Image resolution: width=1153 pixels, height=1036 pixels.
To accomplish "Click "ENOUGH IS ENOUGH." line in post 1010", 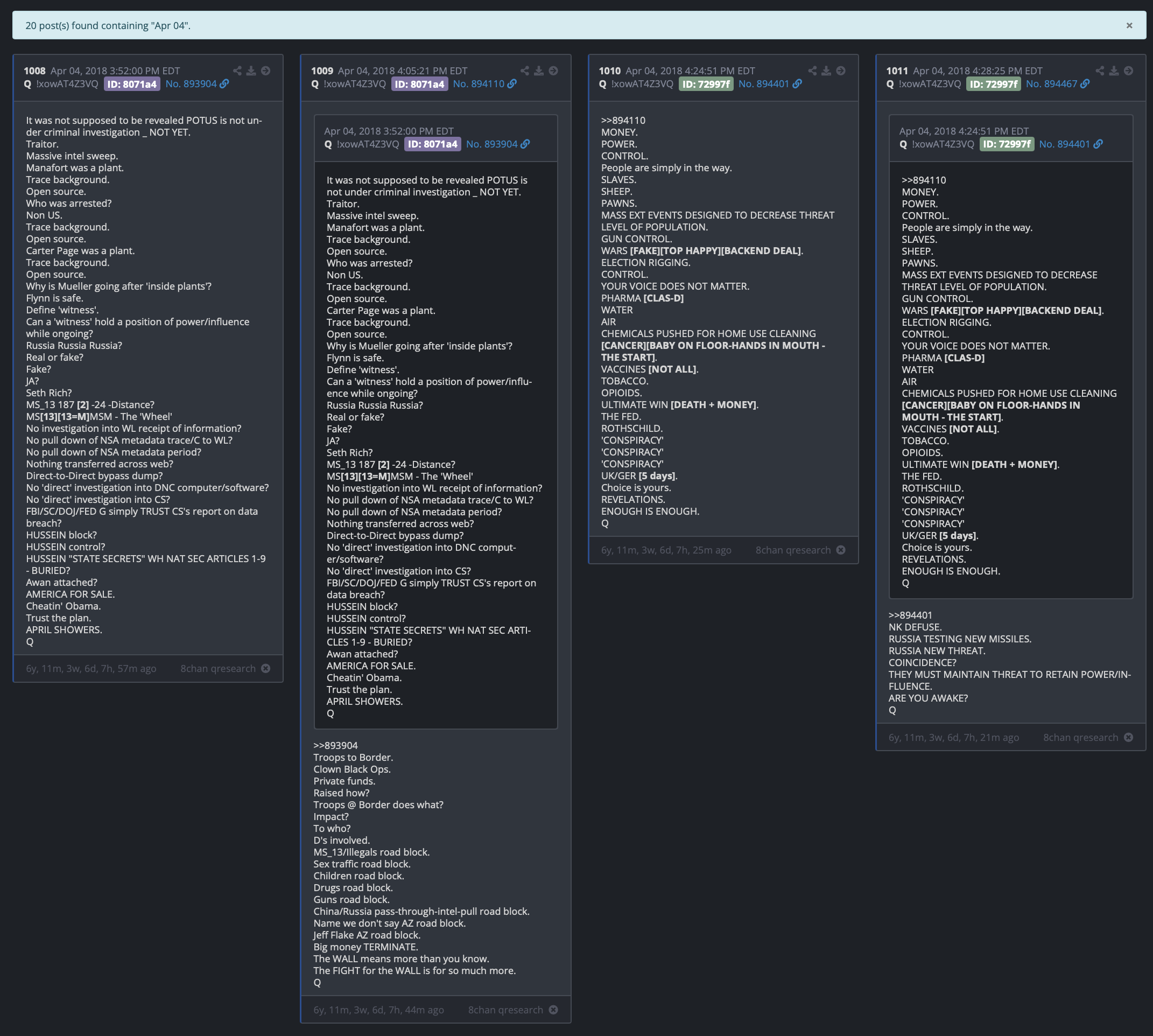I will (x=650, y=512).
